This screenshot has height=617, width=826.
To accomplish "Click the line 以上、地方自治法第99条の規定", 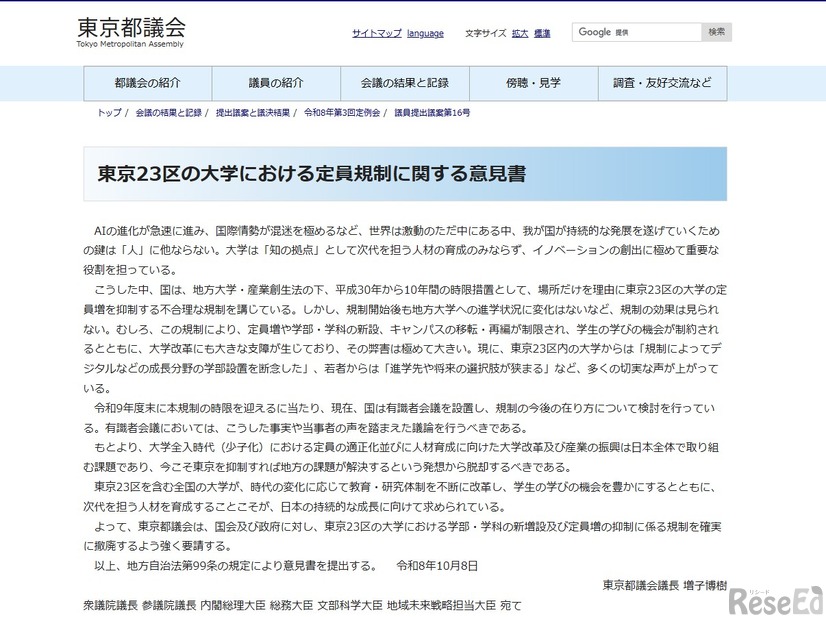I will tap(235, 566).
